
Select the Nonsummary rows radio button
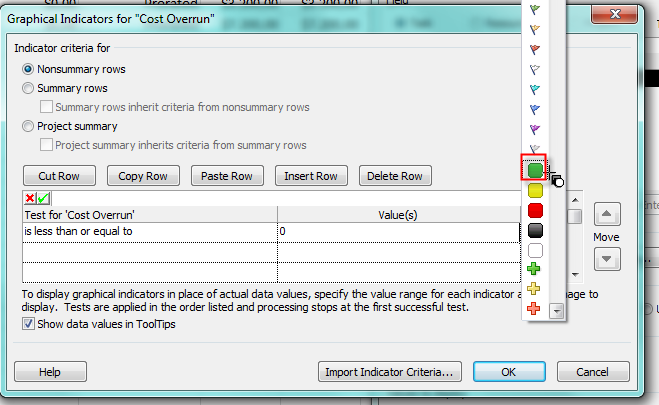click(28, 69)
